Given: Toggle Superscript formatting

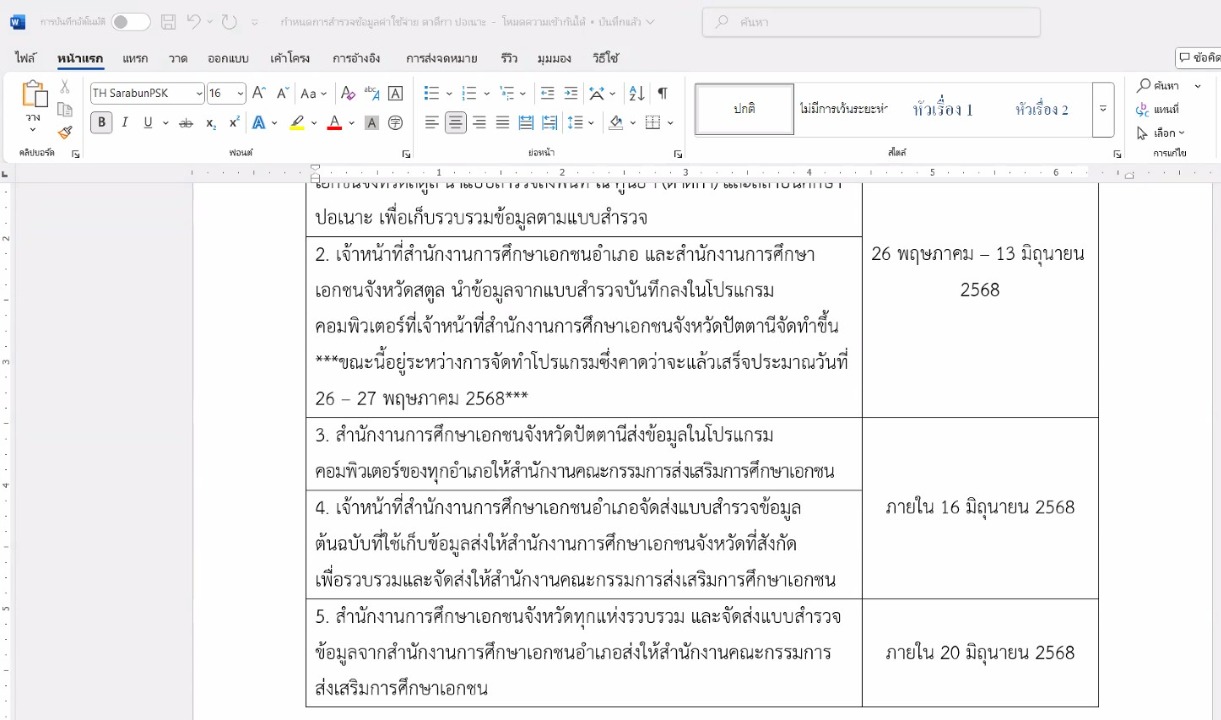Looking at the screenshot, I should click(234, 123).
